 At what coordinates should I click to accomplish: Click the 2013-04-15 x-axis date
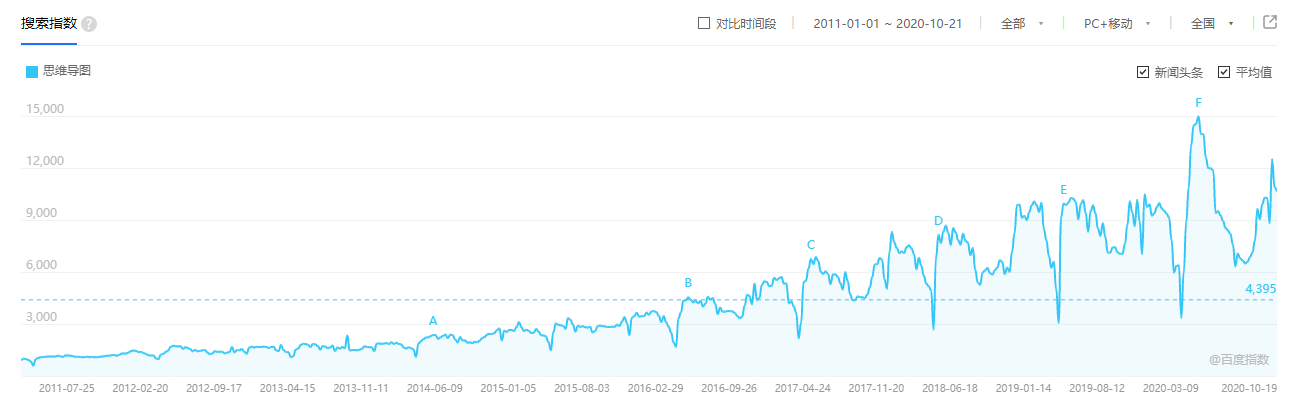pyautogui.click(x=287, y=388)
